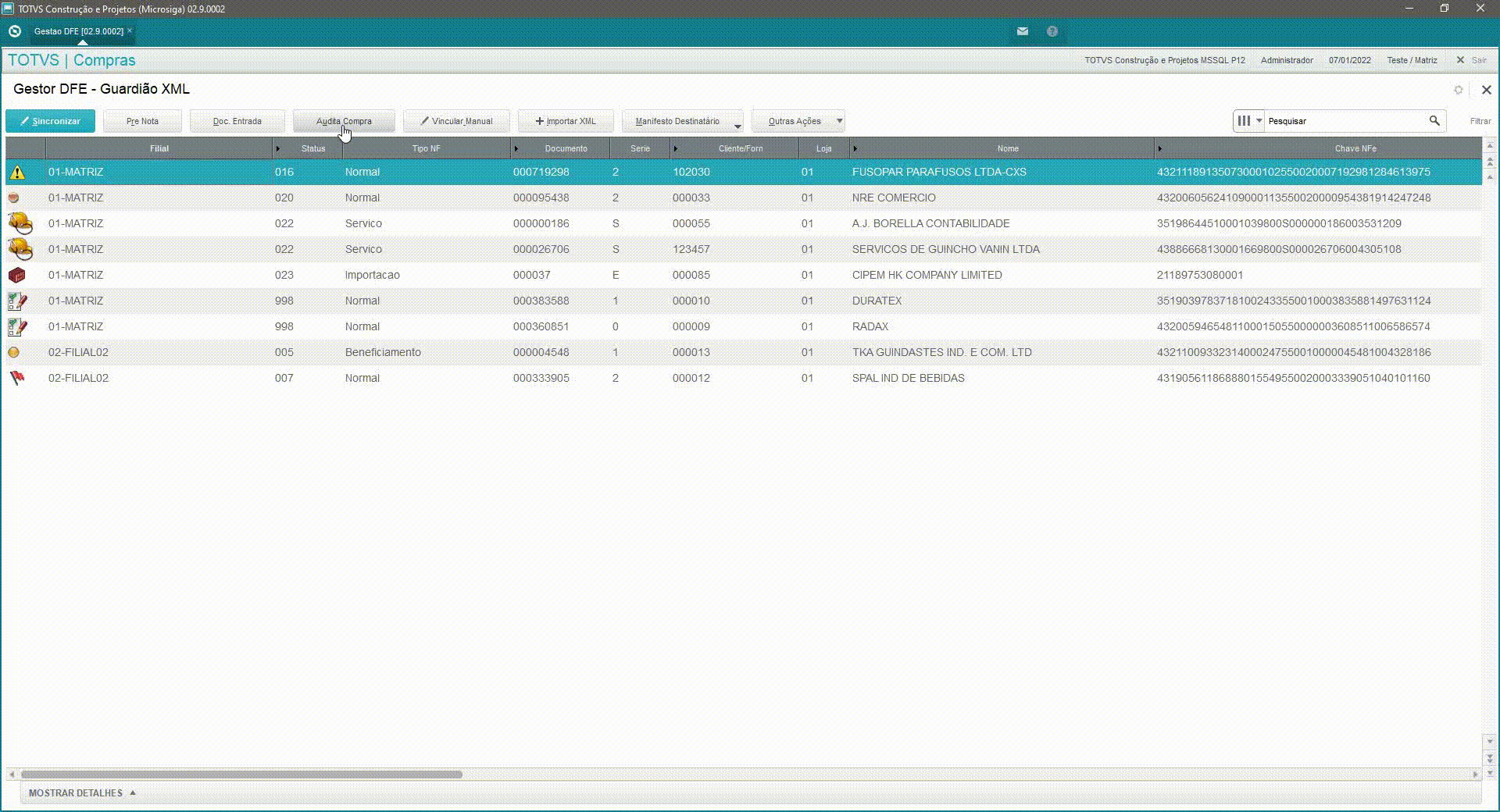Select the Importacao type cell

pos(372,275)
